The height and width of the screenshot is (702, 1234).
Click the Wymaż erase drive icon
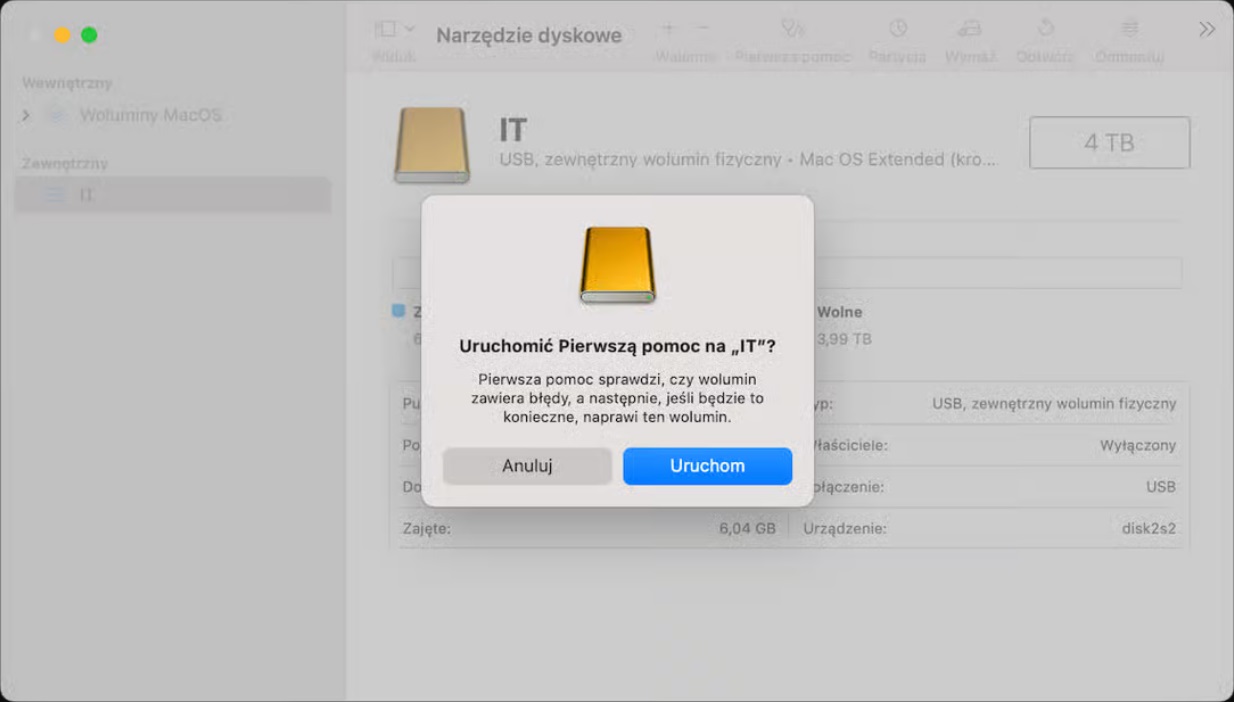[x=969, y=29]
